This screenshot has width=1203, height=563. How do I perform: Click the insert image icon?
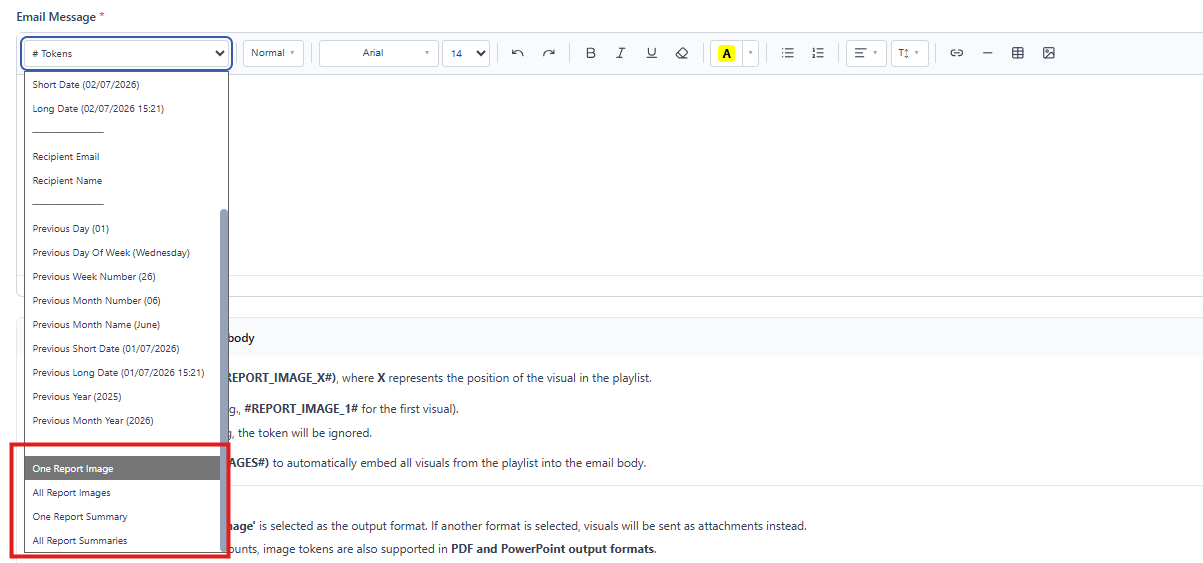(x=1049, y=53)
